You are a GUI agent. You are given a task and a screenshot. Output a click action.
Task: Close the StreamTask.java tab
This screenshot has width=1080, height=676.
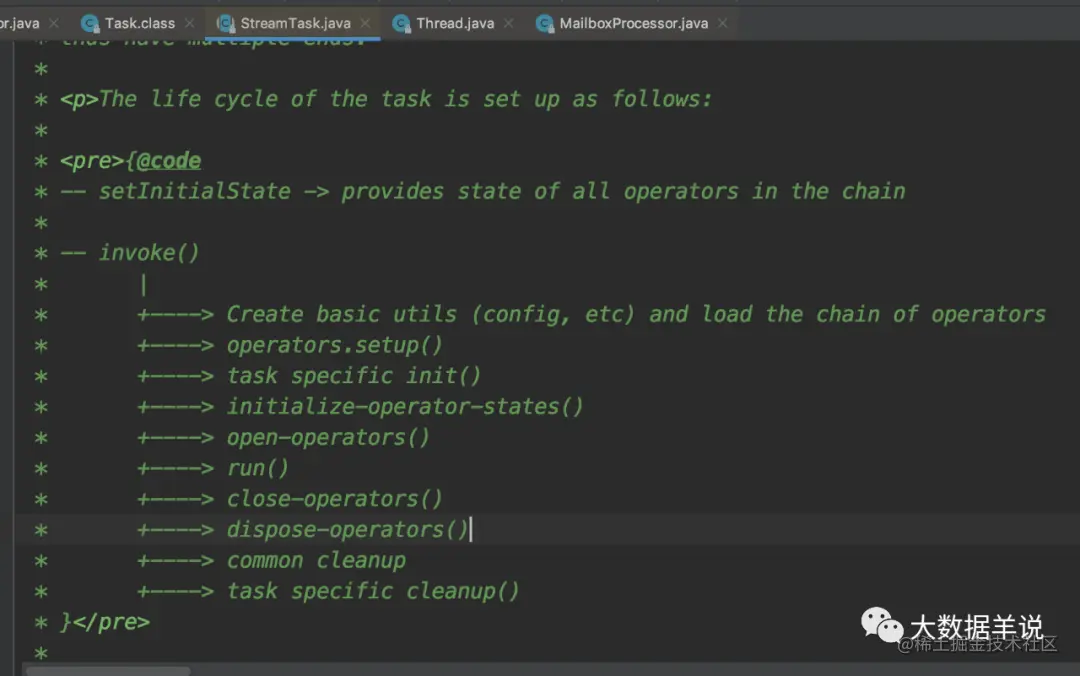(x=366, y=23)
